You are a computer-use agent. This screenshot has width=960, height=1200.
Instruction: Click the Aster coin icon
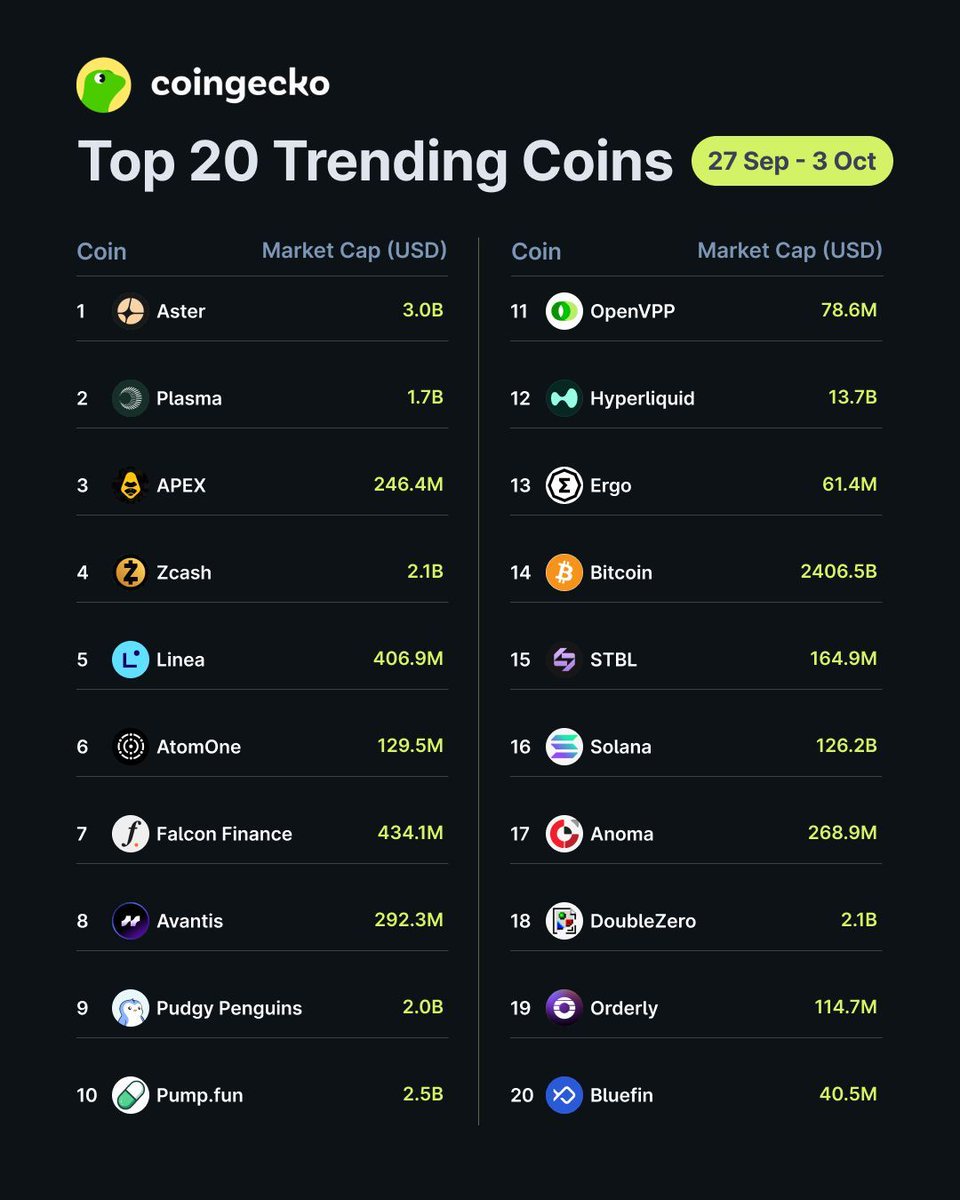pyautogui.click(x=130, y=311)
